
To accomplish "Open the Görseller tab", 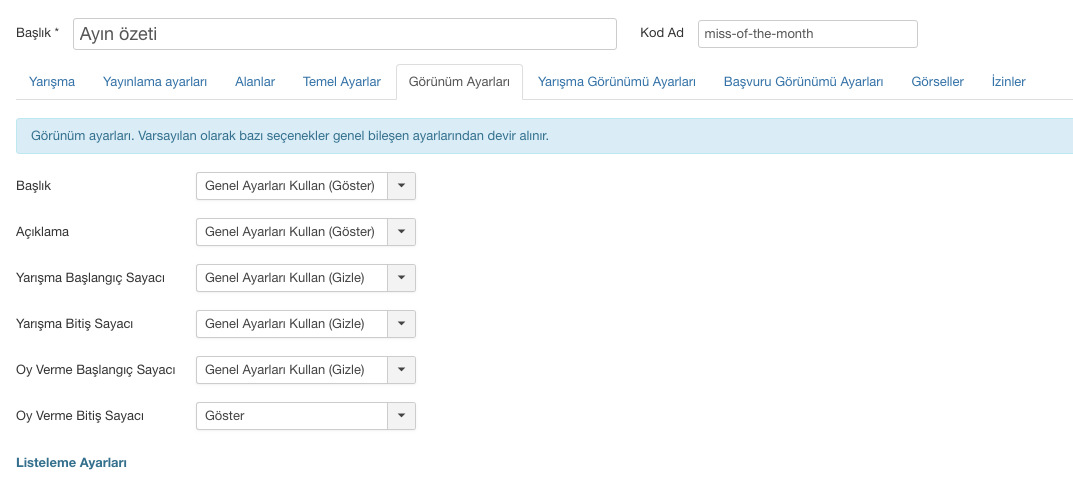I will tap(937, 82).
